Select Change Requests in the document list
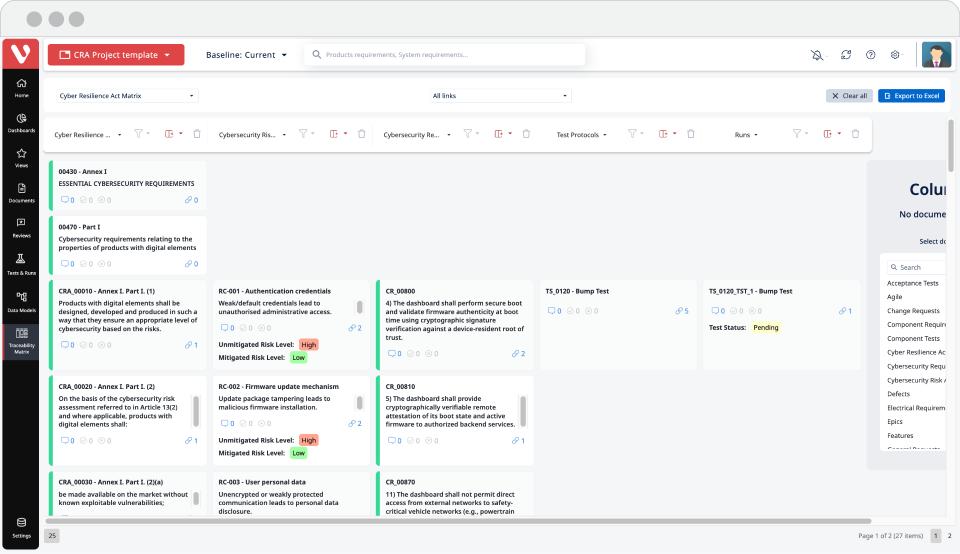 [x=913, y=311]
